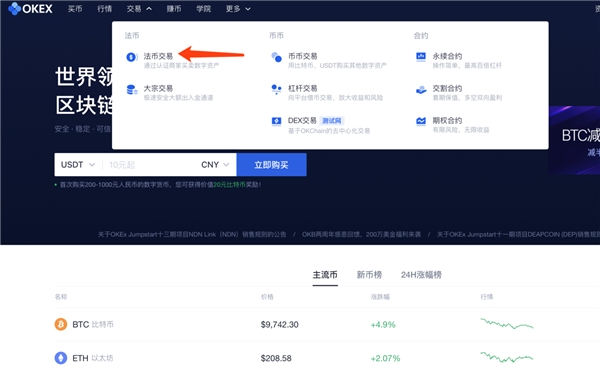Screen dimensions: 600x373
Task: Open the CNY currency dropdown
Action: [215, 165]
